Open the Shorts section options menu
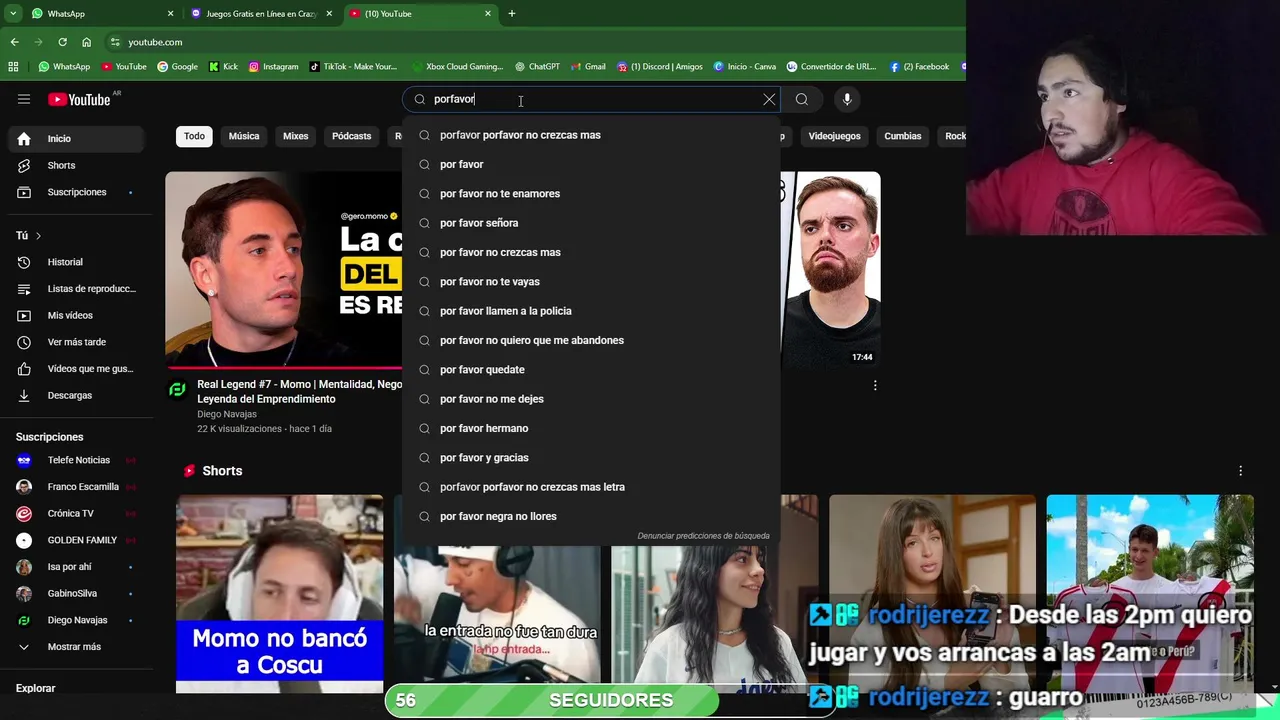1280x720 pixels. pyautogui.click(x=1240, y=471)
